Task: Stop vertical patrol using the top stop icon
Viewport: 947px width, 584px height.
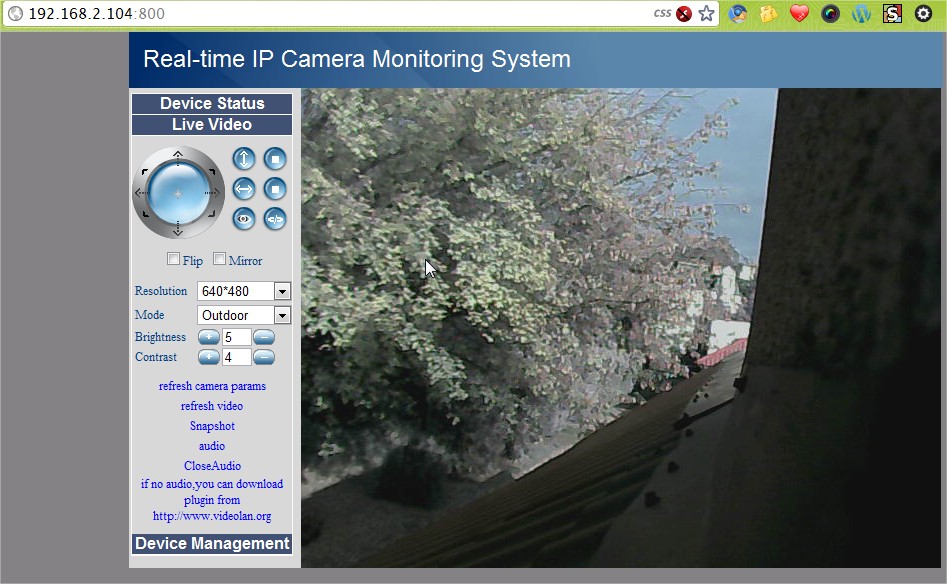Action: click(275, 159)
